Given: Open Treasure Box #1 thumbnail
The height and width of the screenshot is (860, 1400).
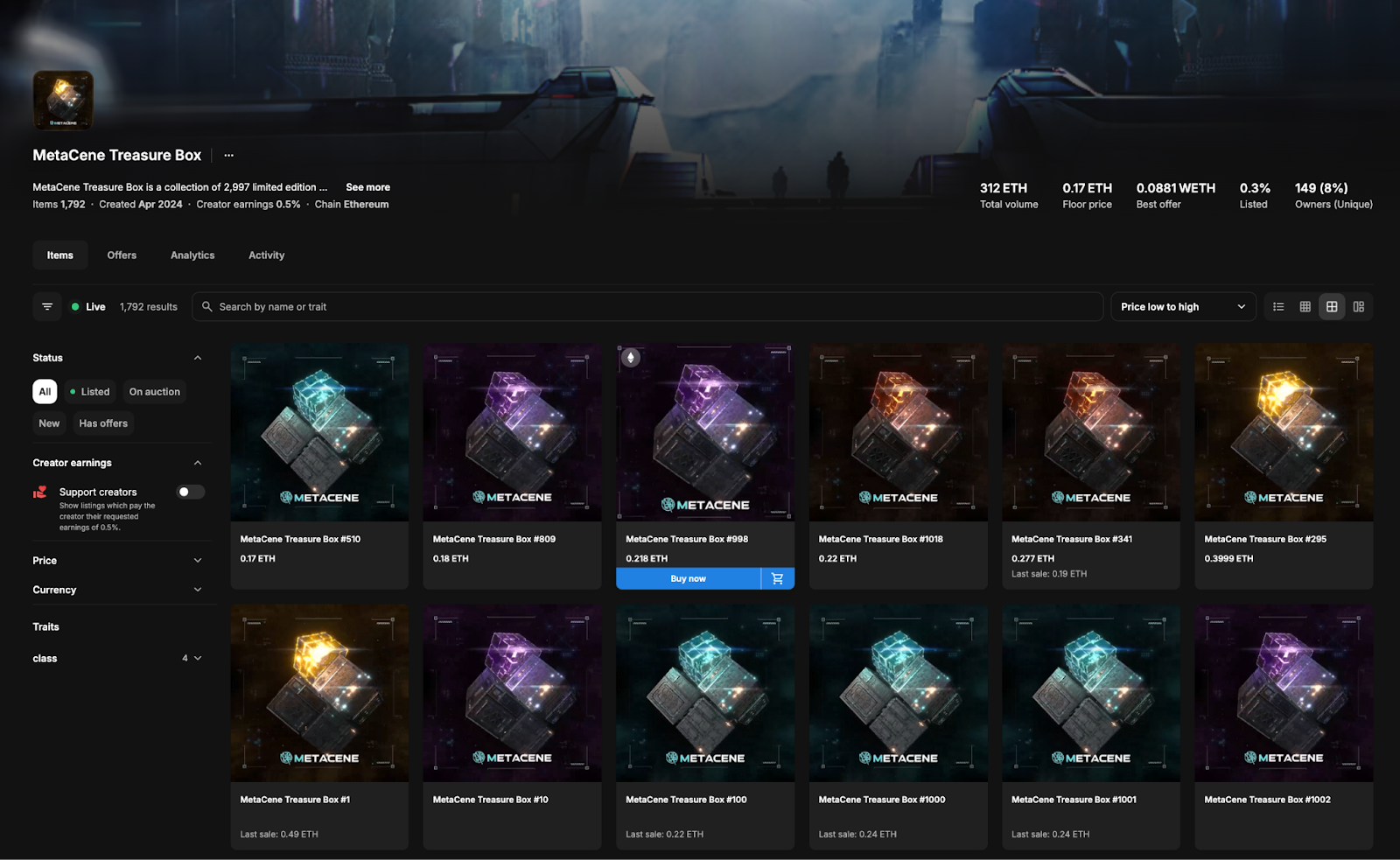Looking at the screenshot, I should (319, 693).
